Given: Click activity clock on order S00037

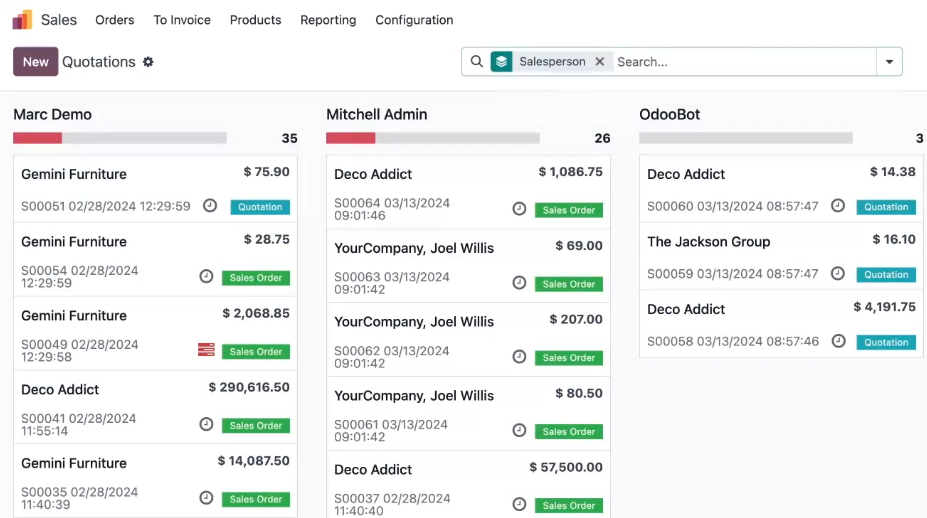Looking at the screenshot, I should [x=519, y=504].
